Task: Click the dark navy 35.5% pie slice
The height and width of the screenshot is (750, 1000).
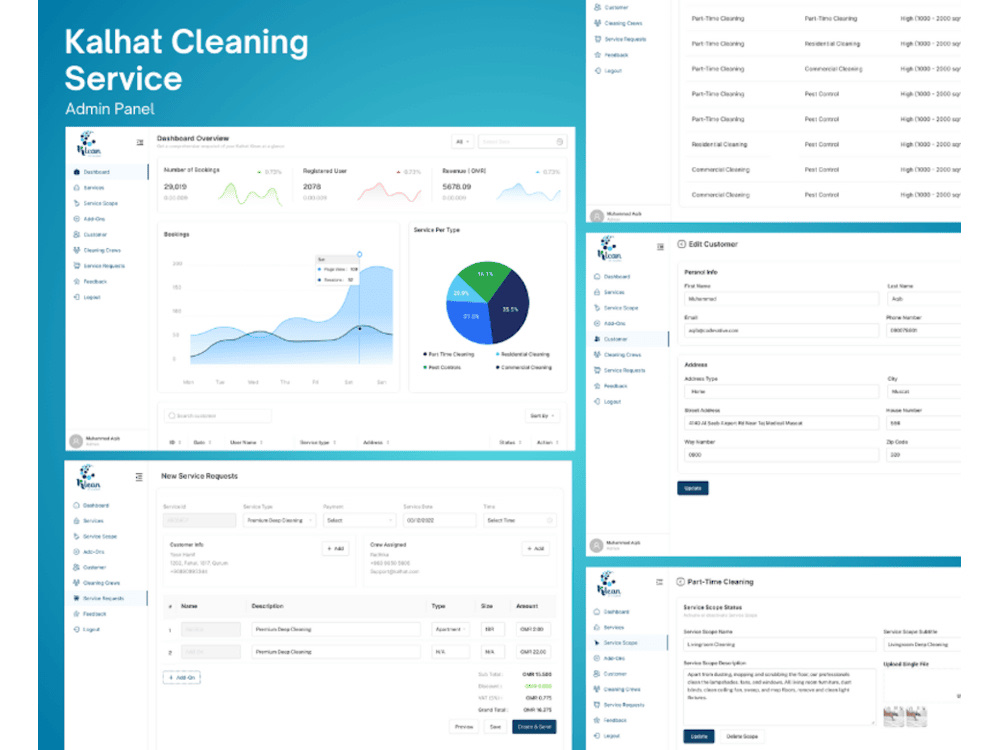Action: (510, 307)
